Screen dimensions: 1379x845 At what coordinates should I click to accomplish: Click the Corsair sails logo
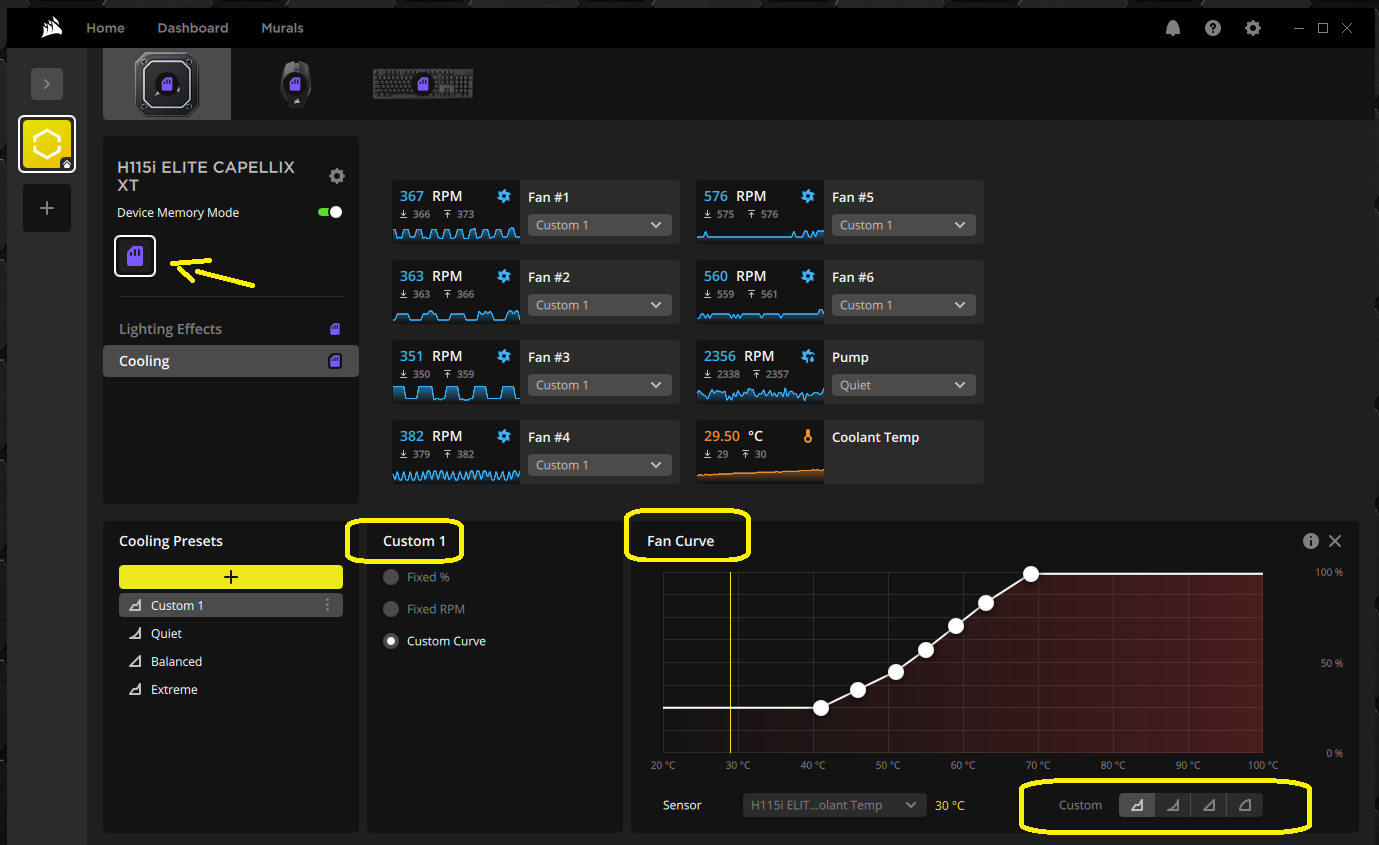(52, 28)
